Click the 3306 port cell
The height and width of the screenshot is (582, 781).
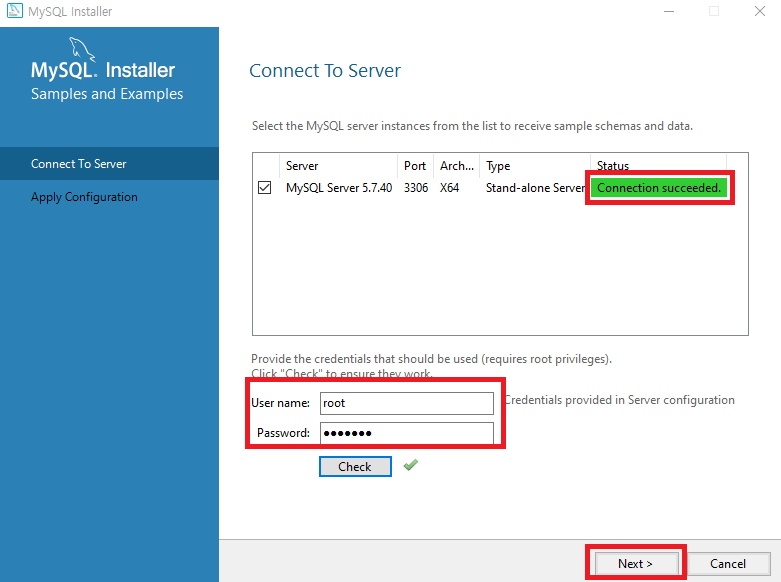[416, 188]
